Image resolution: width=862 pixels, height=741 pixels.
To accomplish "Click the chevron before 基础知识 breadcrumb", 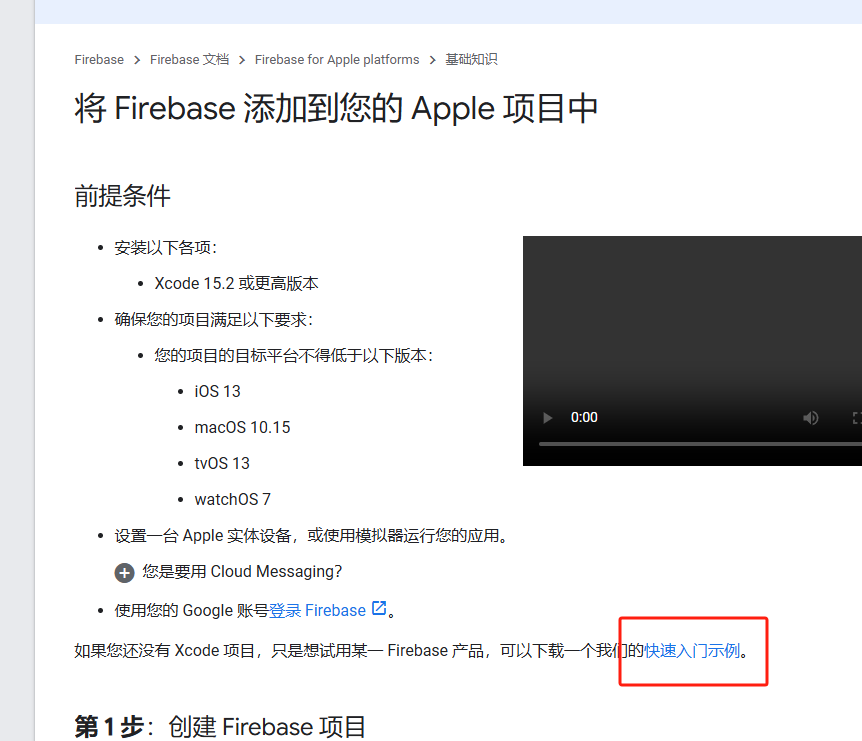I will (x=433, y=60).
